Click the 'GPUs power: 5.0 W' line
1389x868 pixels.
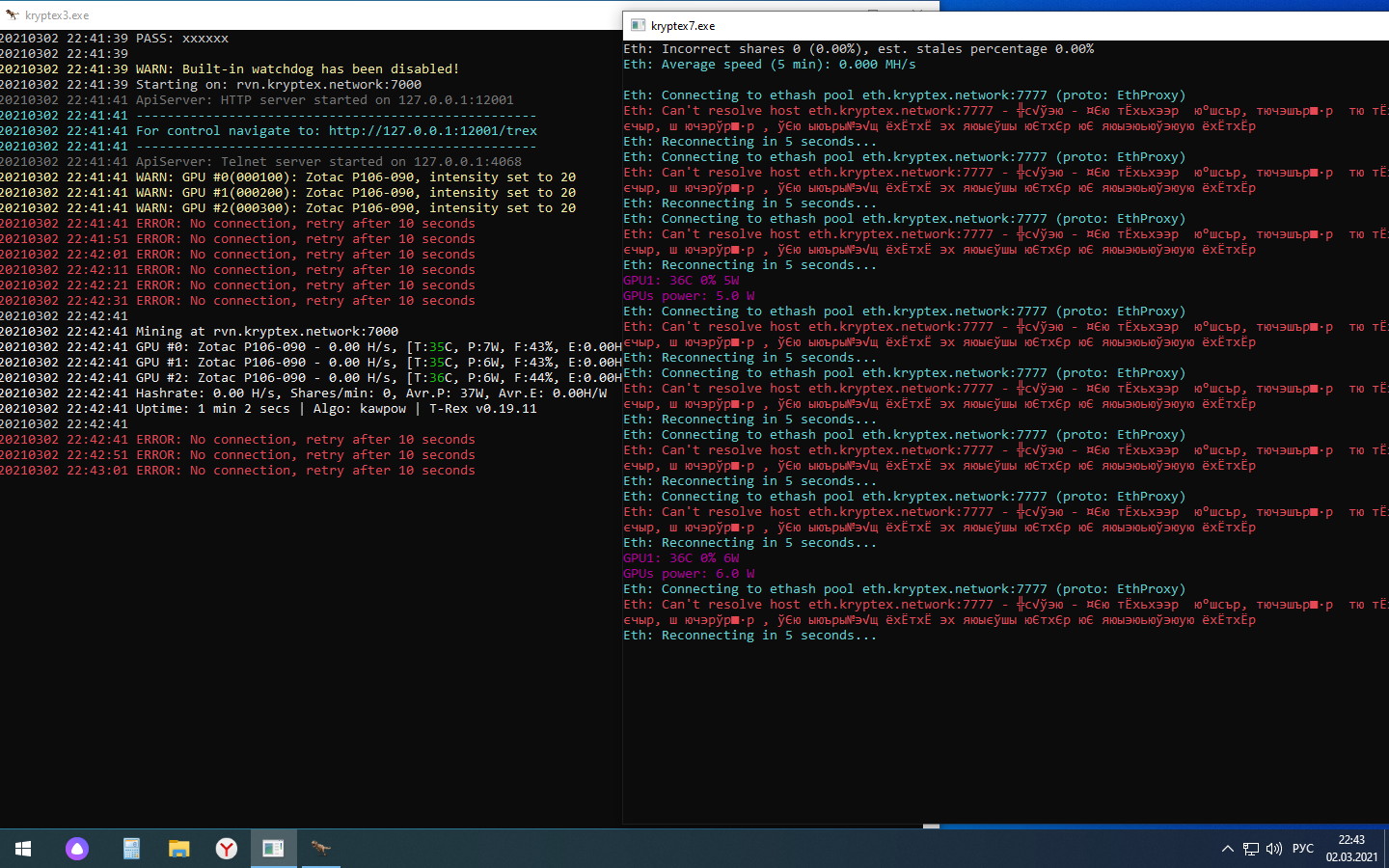click(689, 296)
